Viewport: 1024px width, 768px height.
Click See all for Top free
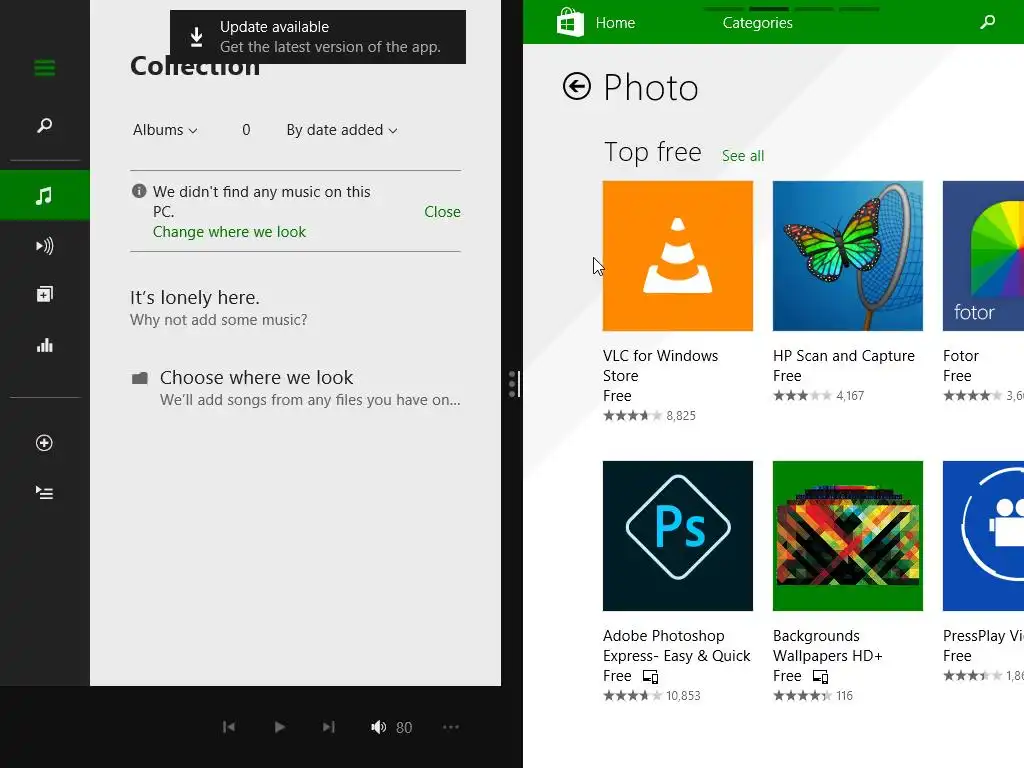(x=743, y=156)
